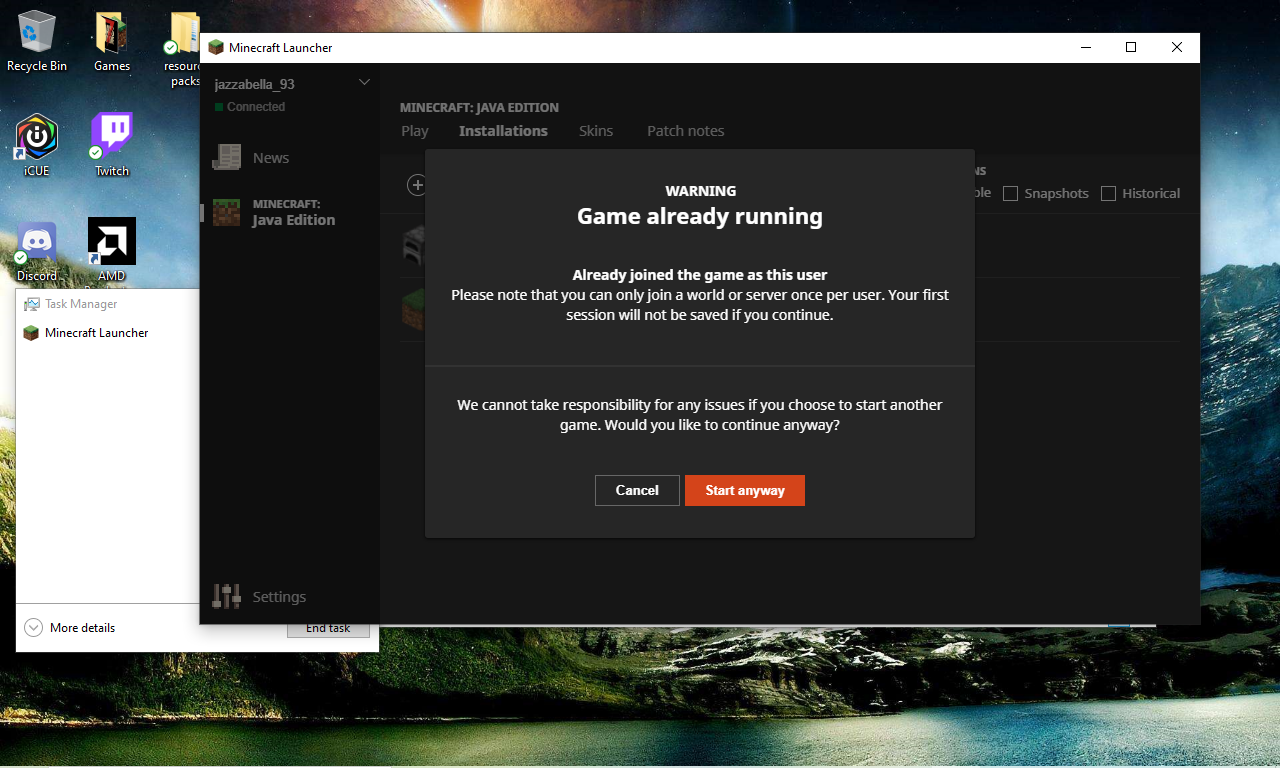
Task: Launch the Discord desktop shortcut
Action: pyautogui.click(x=37, y=250)
